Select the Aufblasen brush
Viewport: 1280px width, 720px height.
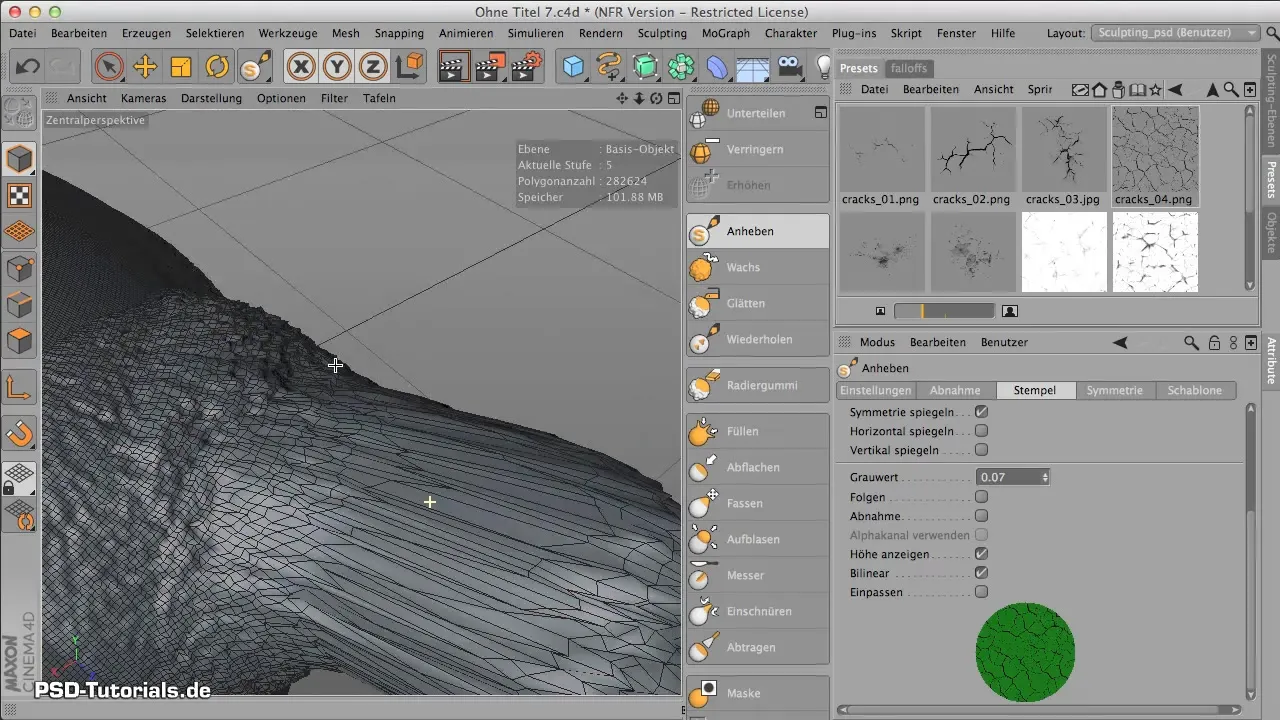pyautogui.click(x=758, y=539)
